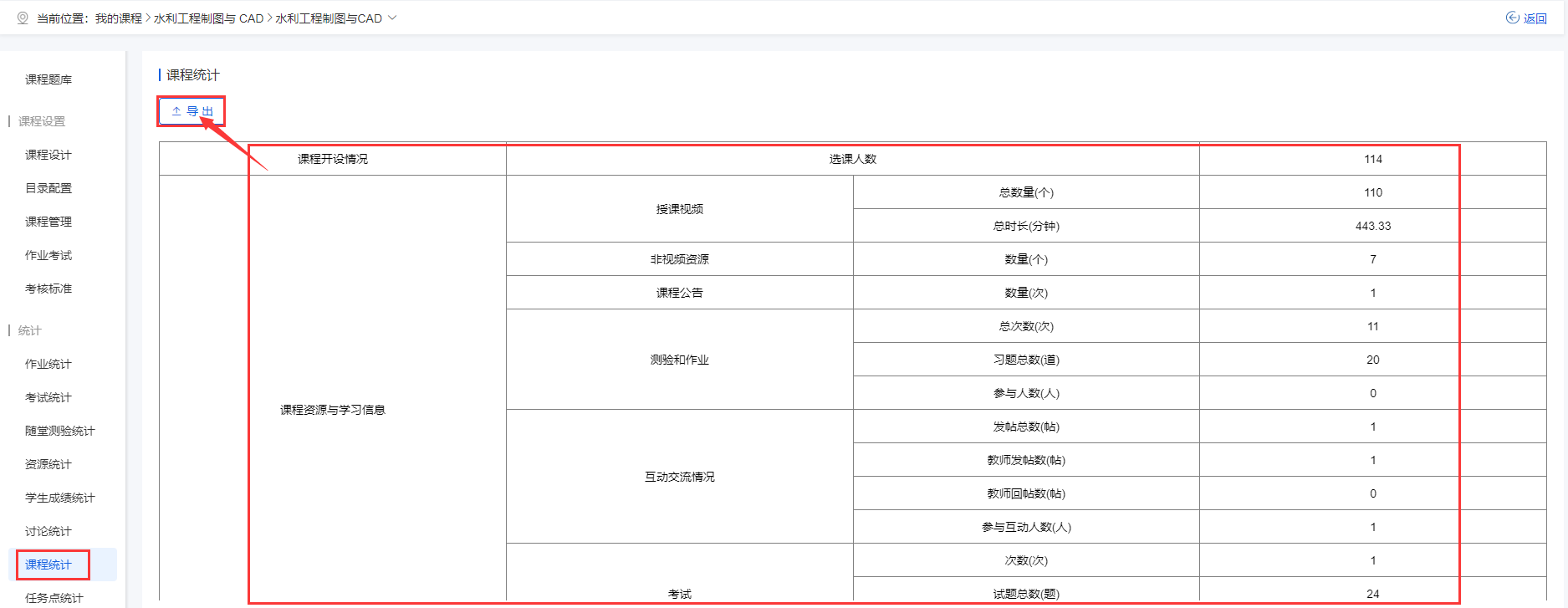
Task: Open 考试统计 in the sidebar
Action: [x=49, y=397]
